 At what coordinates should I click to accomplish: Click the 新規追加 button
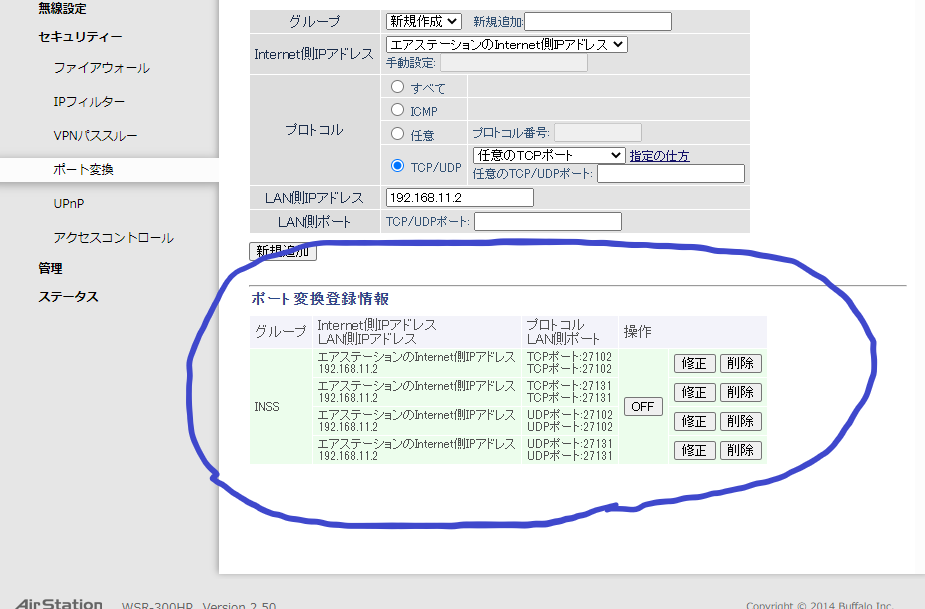[x=283, y=251]
